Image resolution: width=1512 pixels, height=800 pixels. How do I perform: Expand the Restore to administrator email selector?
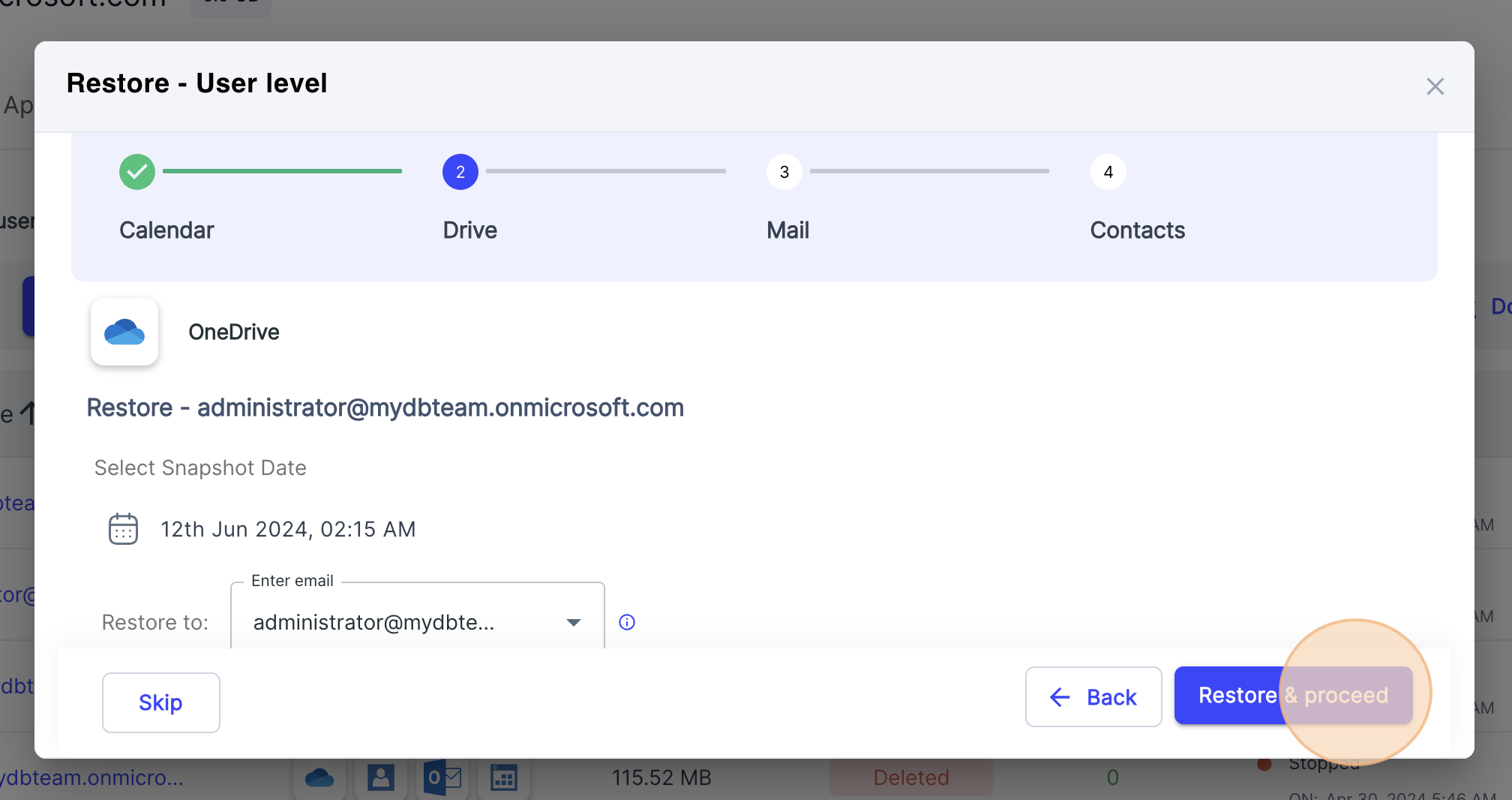[417, 622]
